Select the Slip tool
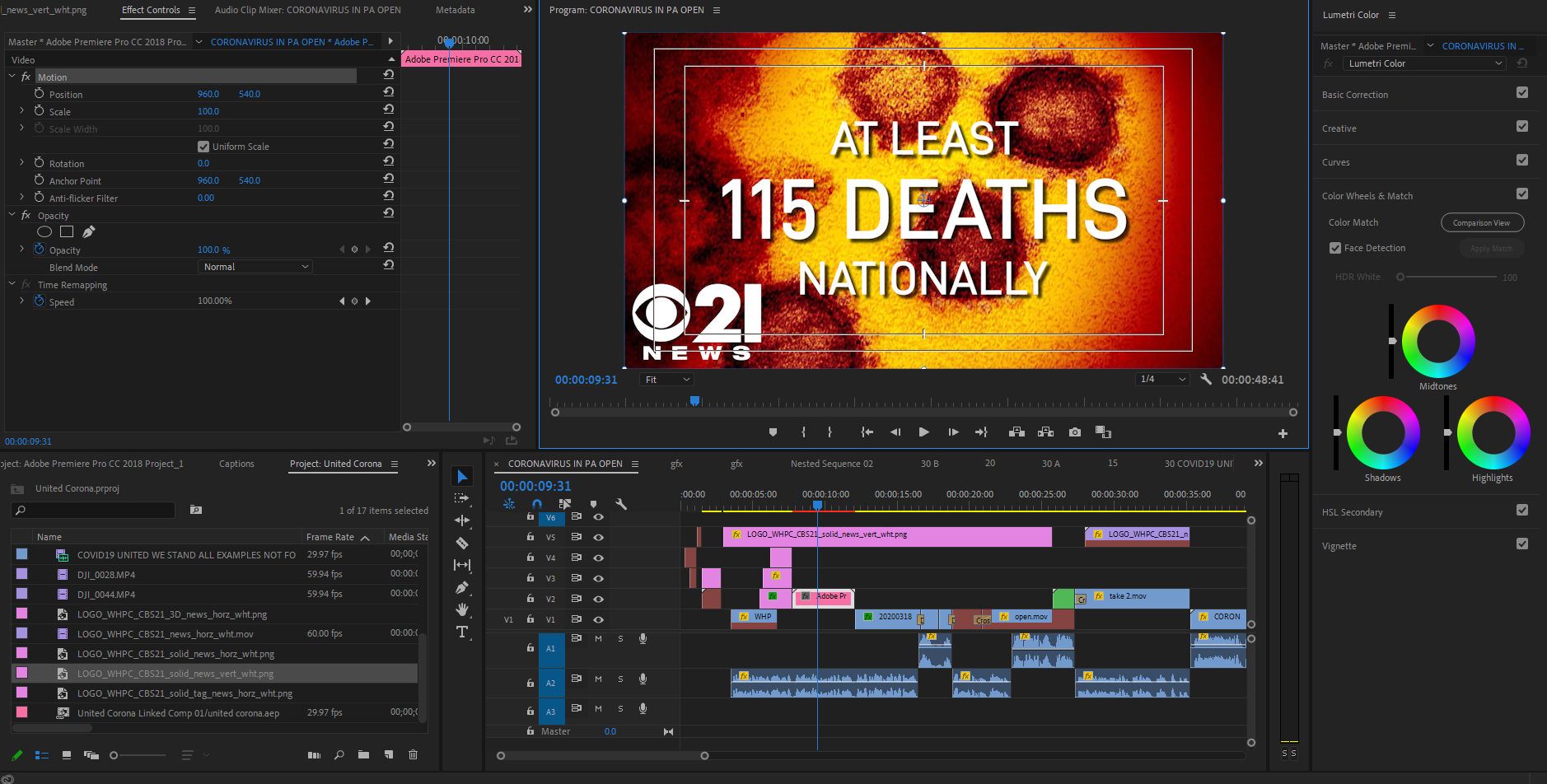Screen dimensions: 1547x784 462,565
